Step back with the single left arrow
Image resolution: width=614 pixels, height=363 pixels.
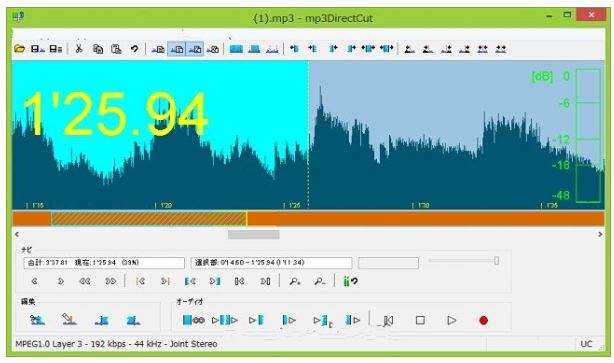34,281
